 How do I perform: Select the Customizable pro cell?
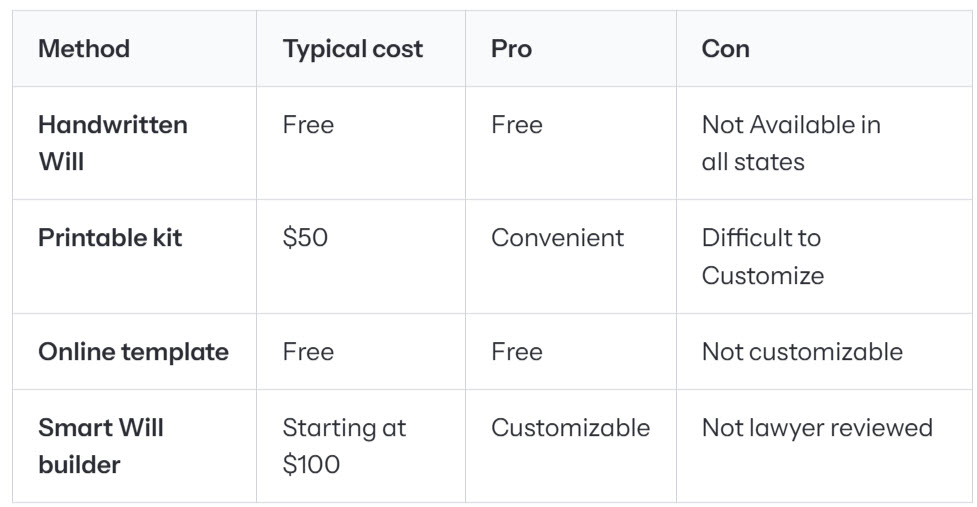570,427
